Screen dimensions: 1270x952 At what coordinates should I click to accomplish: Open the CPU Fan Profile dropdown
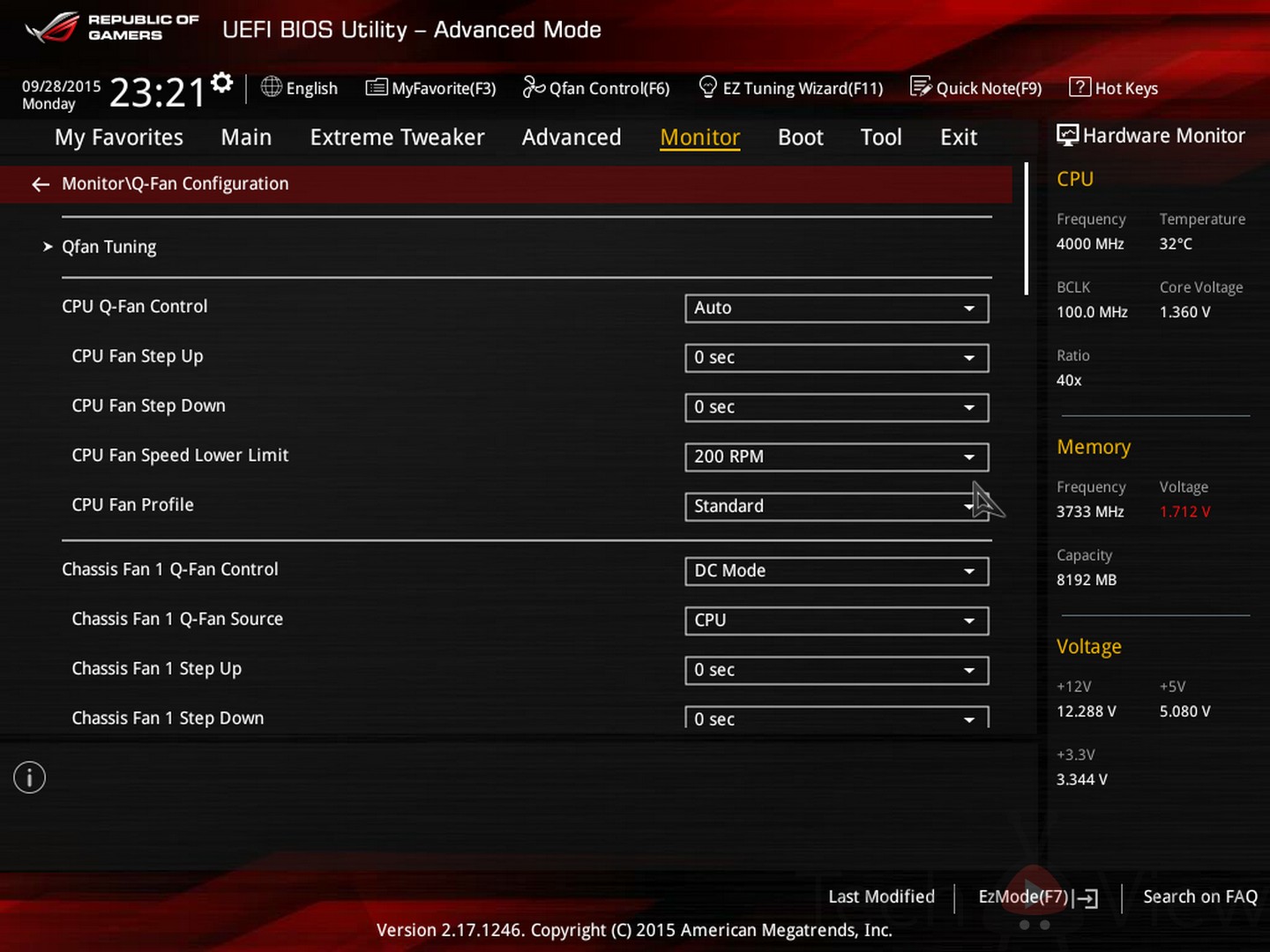pyautogui.click(x=836, y=506)
